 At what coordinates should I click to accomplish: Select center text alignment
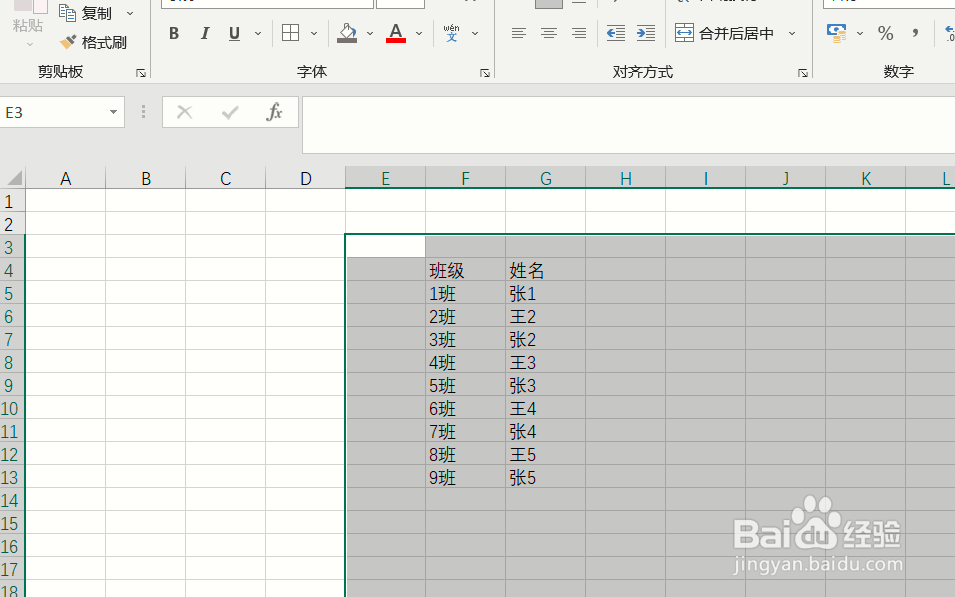[x=548, y=33]
